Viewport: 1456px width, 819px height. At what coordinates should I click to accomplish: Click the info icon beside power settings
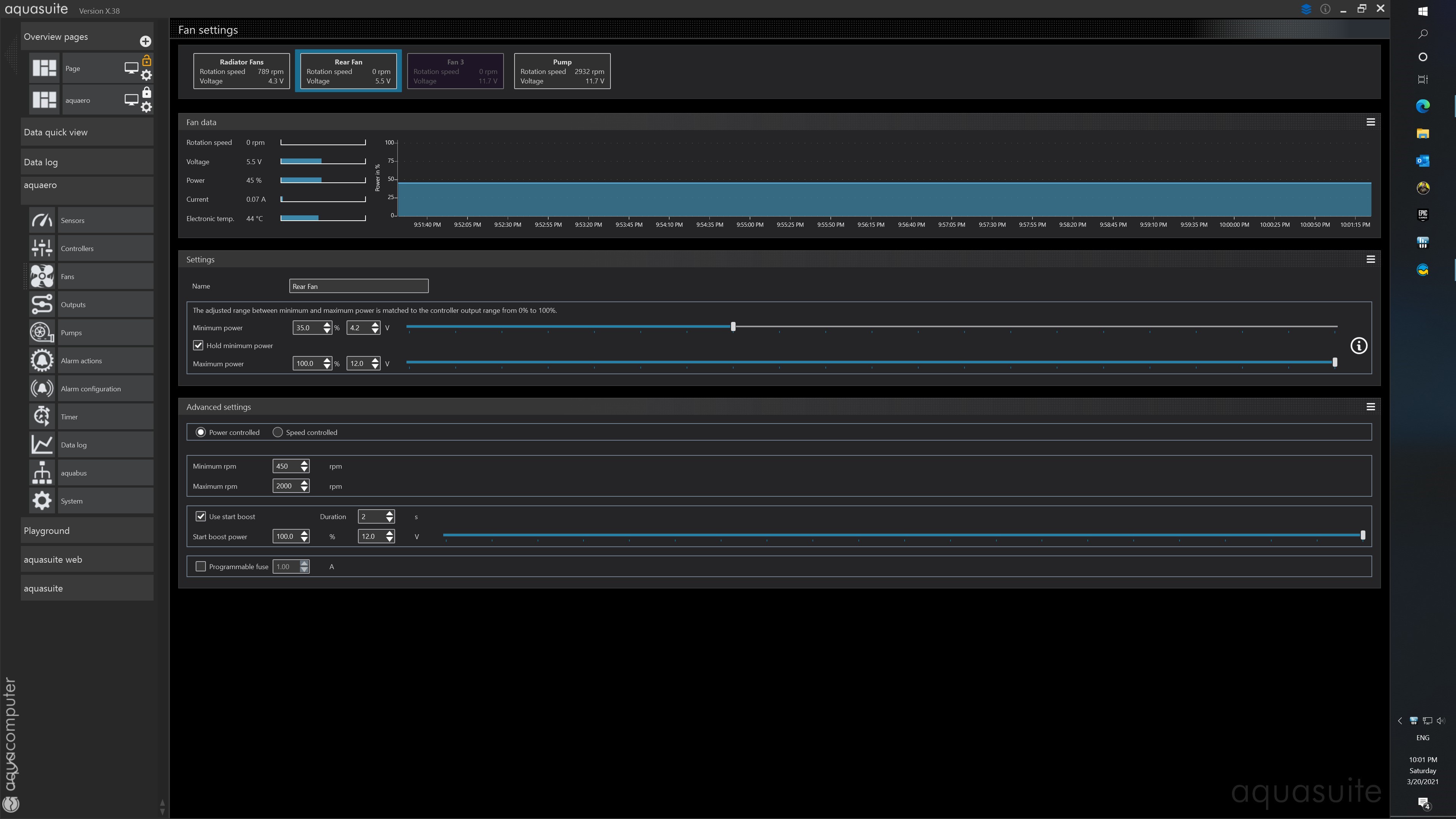1358,346
